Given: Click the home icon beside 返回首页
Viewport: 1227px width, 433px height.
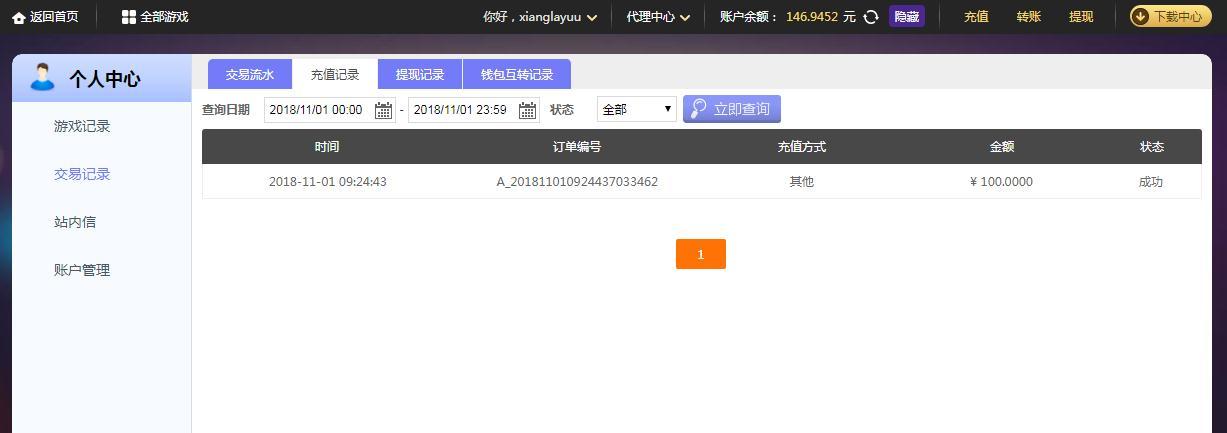Looking at the screenshot, I should (19, 17).
